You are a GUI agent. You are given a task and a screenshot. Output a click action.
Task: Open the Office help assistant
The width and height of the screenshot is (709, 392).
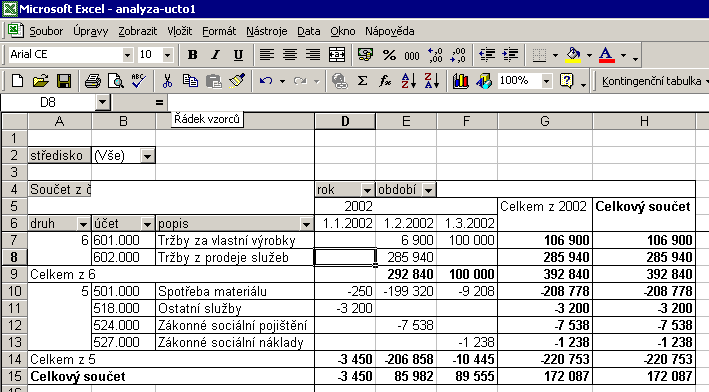(567, 81)
